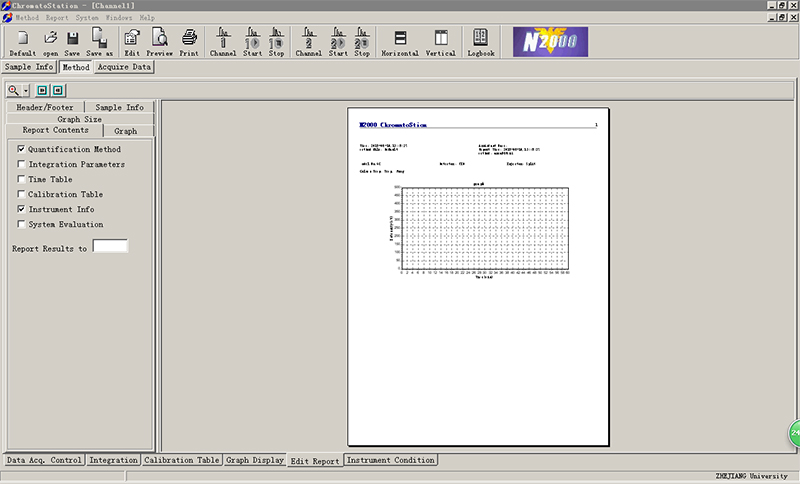Load the Default method icon
This screenshot has height=484, width=800.
[x=22, y=42]
